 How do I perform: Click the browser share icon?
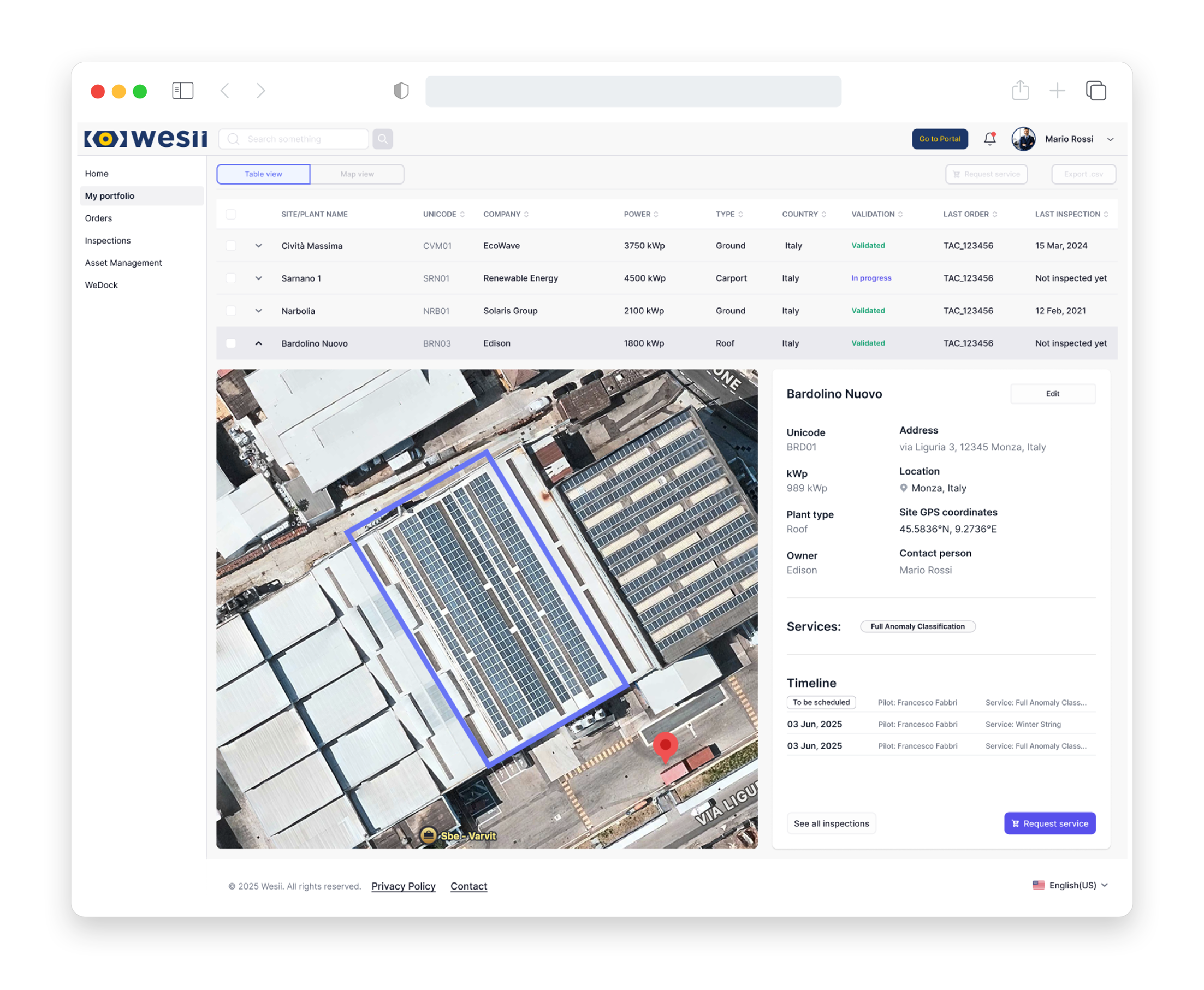(x=1021, y=90)
